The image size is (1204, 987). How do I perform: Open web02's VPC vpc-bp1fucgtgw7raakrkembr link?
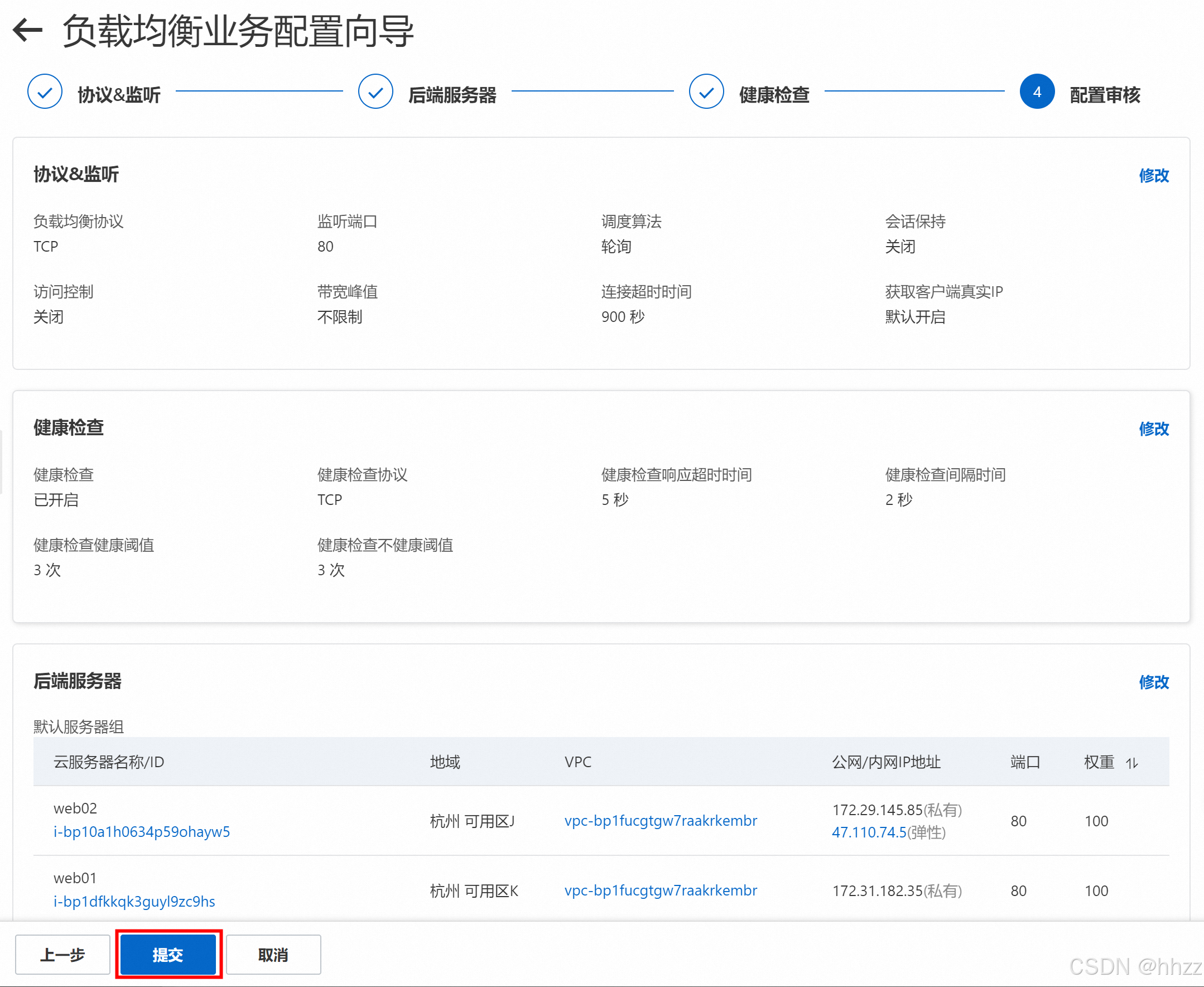click(x=661, y=820)
